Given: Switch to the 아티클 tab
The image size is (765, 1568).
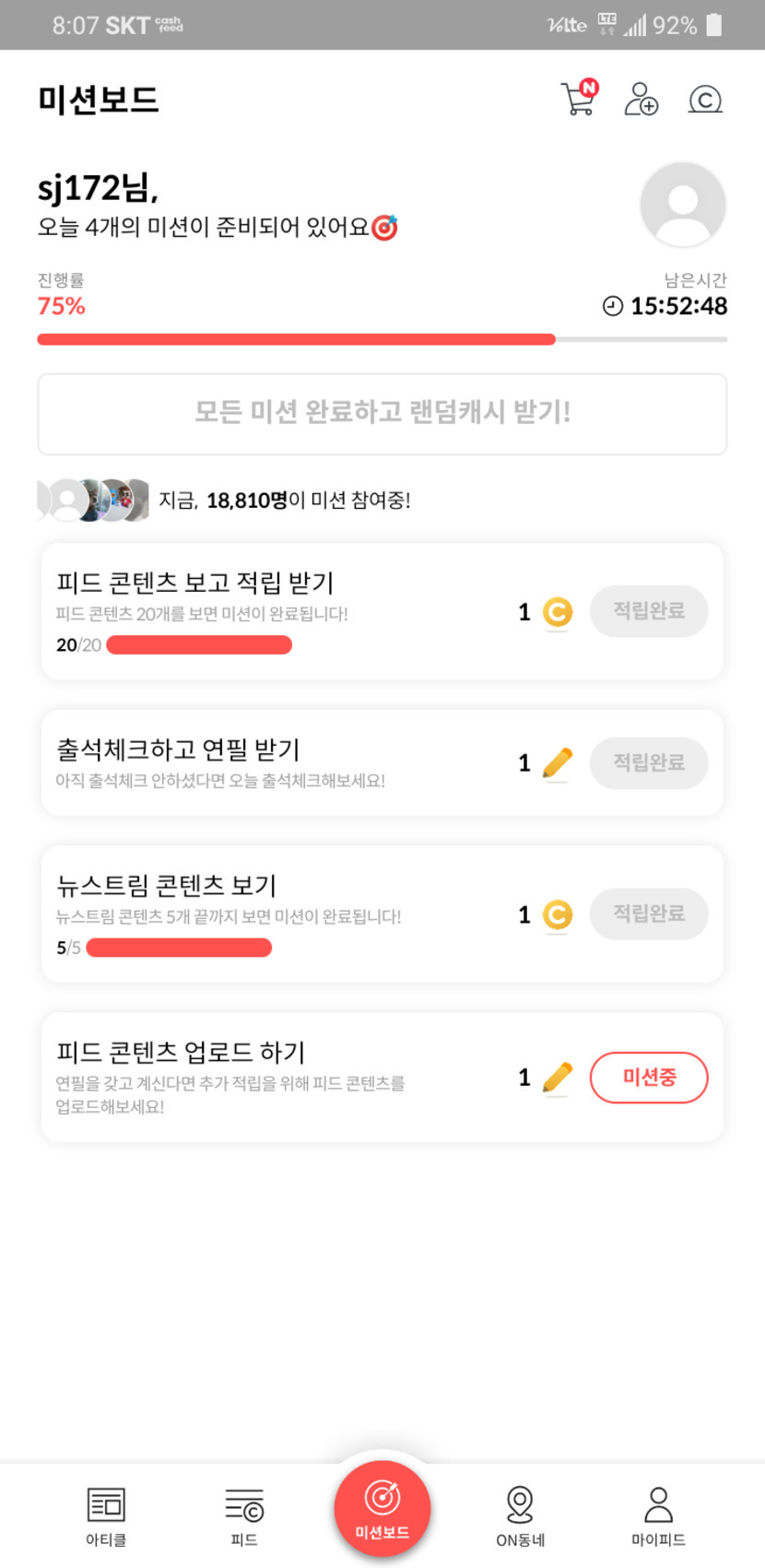Looking at the screenshot, I should tap(106, 1516).
